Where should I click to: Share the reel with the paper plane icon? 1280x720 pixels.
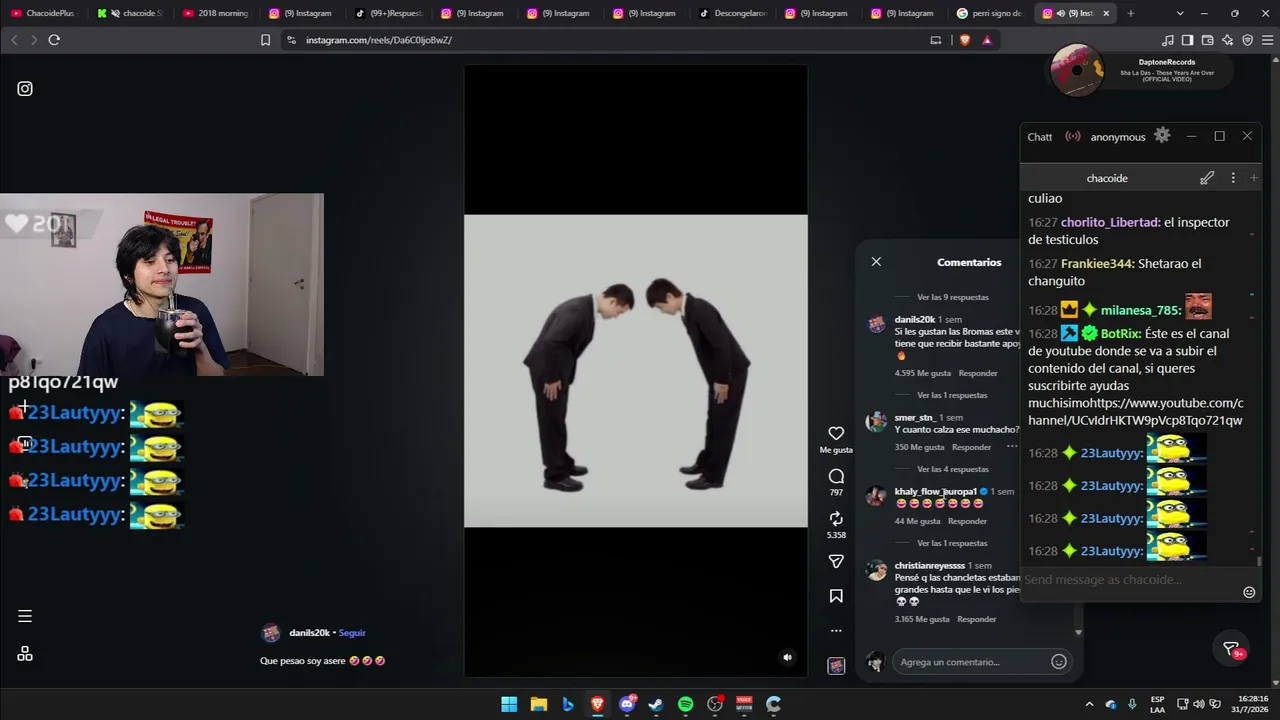(x=836, y=562)
